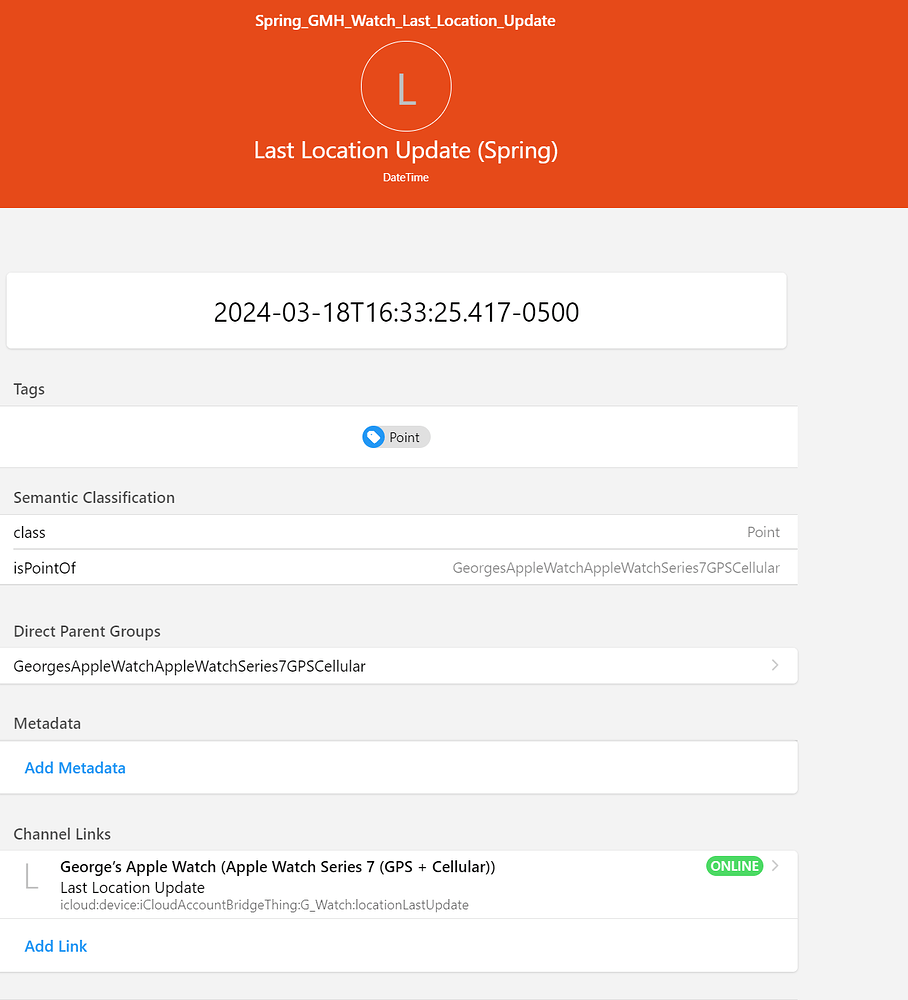Image resolution: width=908 pixels, height=1000 pixels.
Task: Click the class Point semantic classification row
Action: [399, 532]
